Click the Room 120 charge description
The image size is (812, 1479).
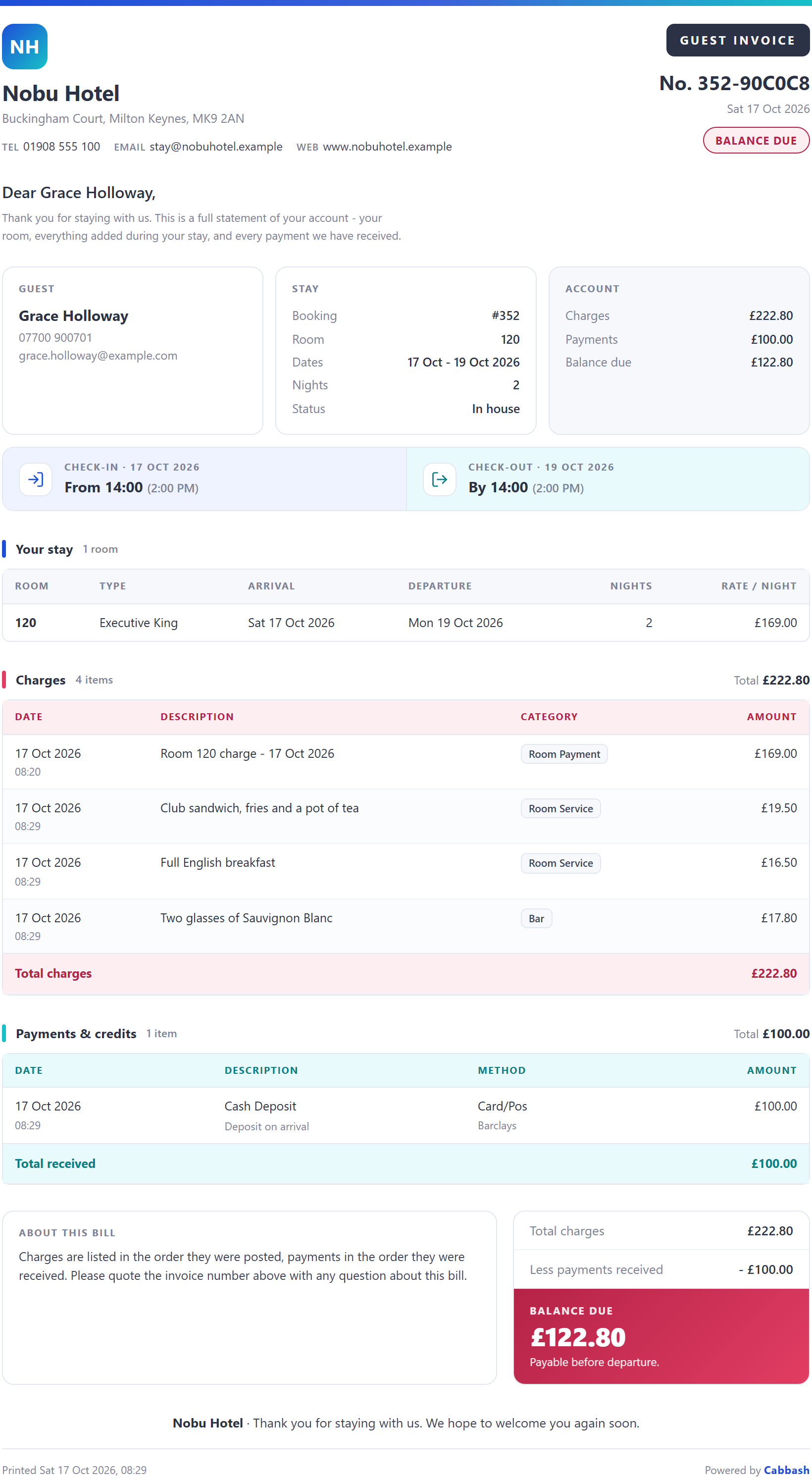click(x=247, y=754)
